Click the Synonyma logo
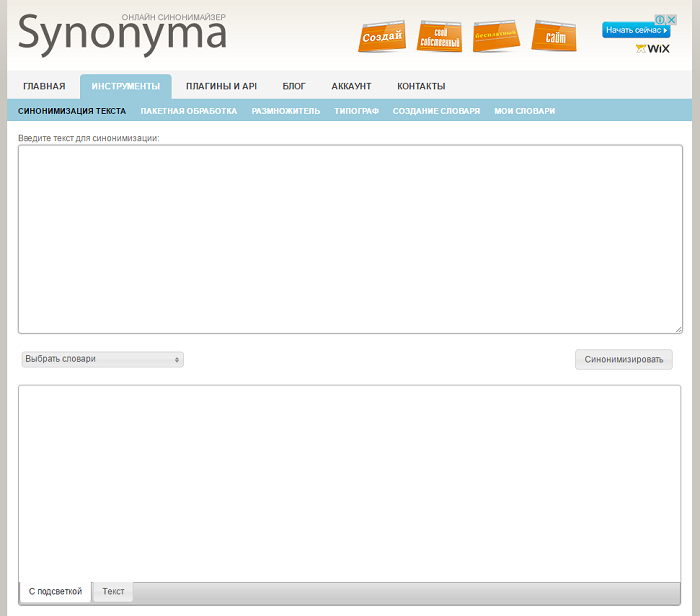Screen dimensions: 700x616 coord(122,33)
